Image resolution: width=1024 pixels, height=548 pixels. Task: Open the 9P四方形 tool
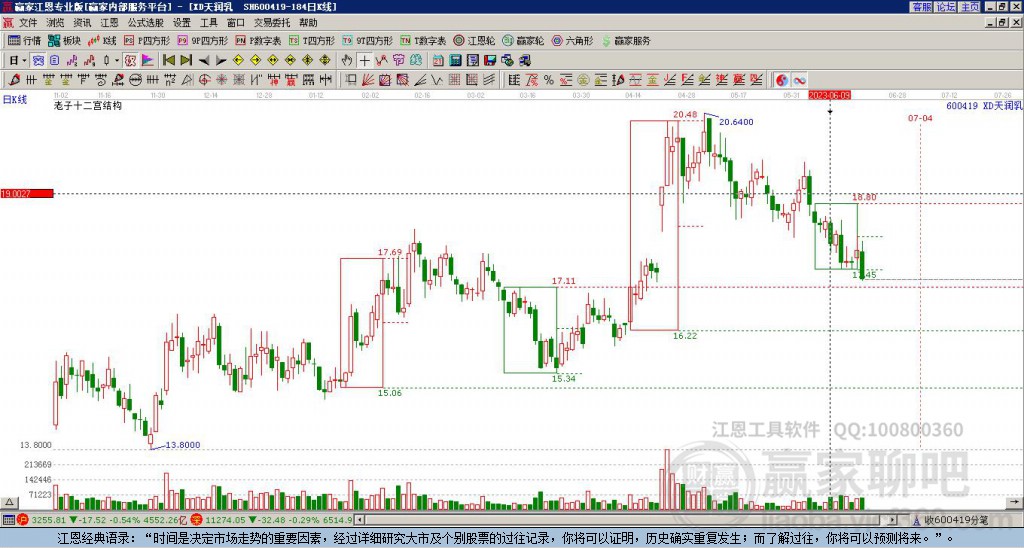203,40
